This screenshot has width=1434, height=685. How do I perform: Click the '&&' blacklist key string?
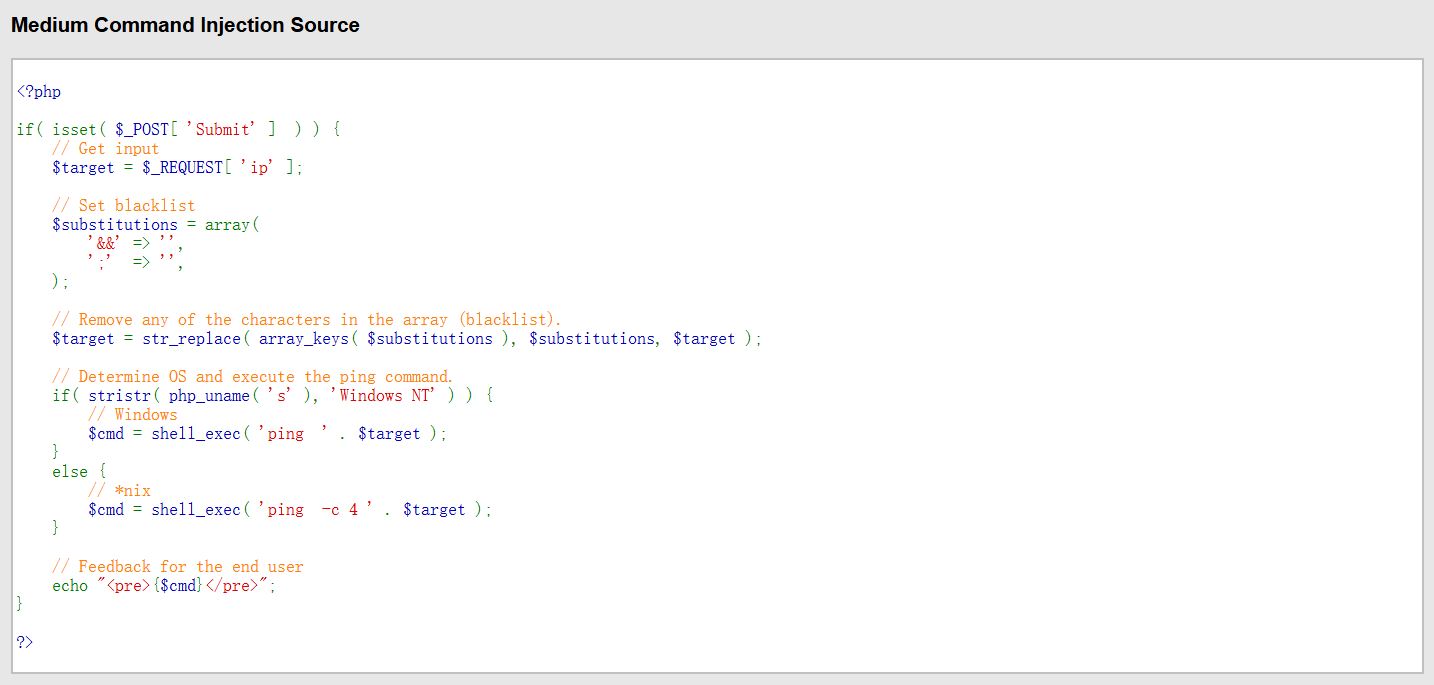[x=105, y=244]
